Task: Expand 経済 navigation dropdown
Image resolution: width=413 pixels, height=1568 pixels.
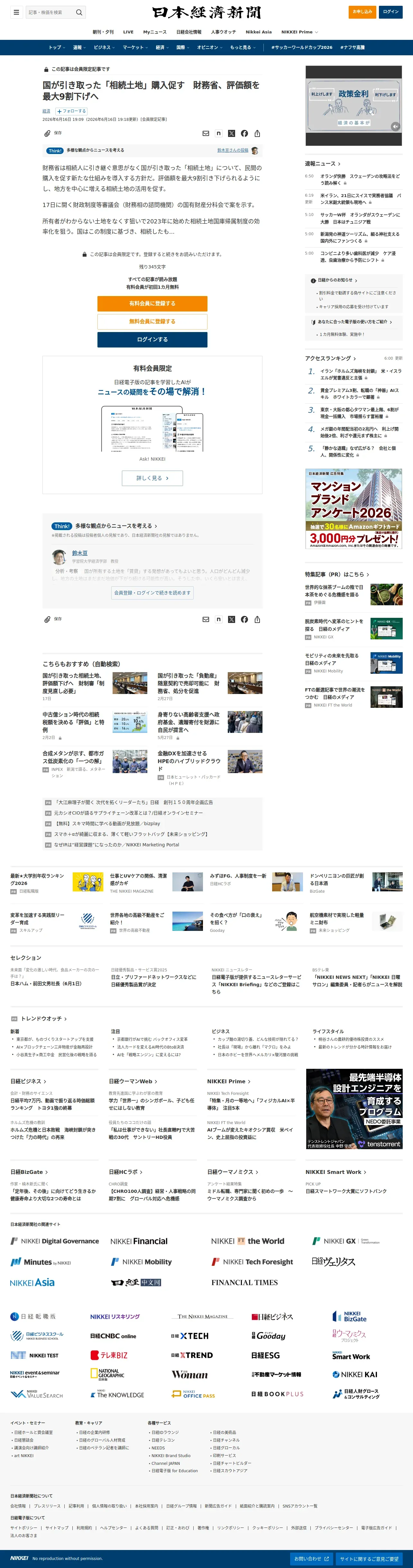Action: (162, 48)
